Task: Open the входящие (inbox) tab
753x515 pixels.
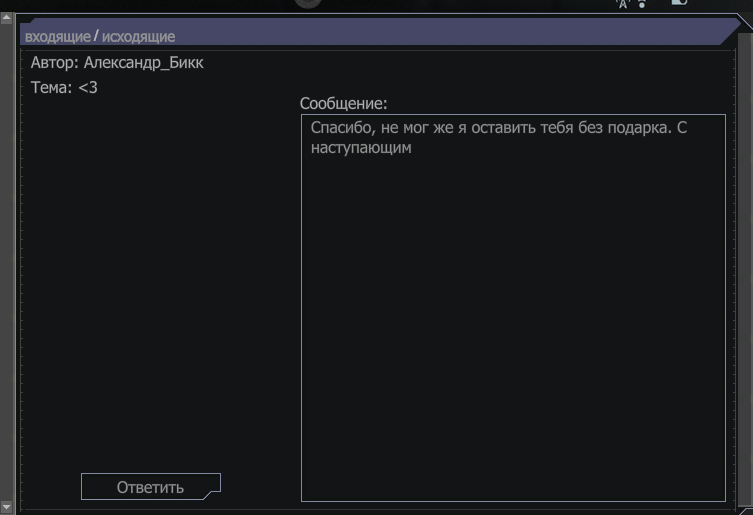Action: tap(58, 37)
